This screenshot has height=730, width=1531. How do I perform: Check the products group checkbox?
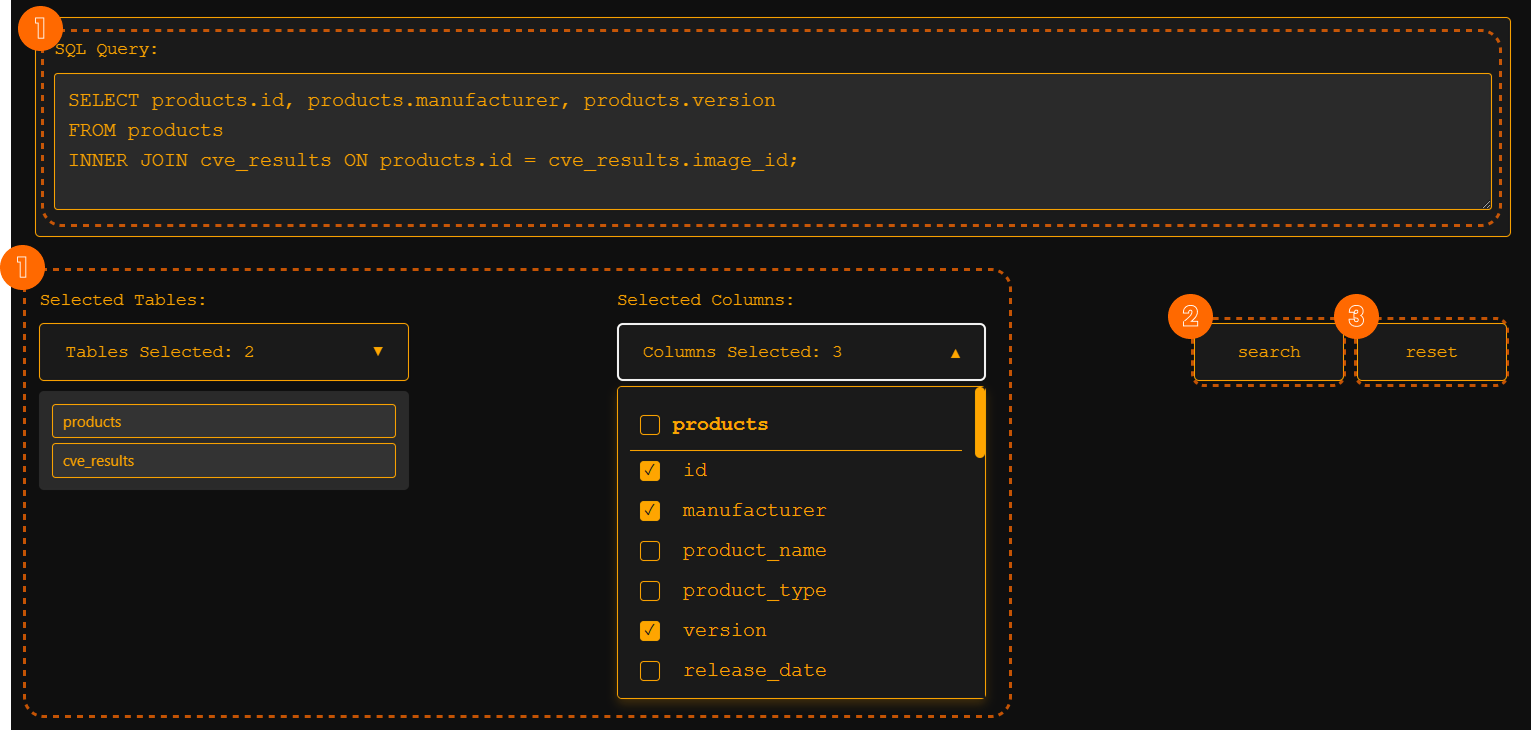tap(650, 425)
